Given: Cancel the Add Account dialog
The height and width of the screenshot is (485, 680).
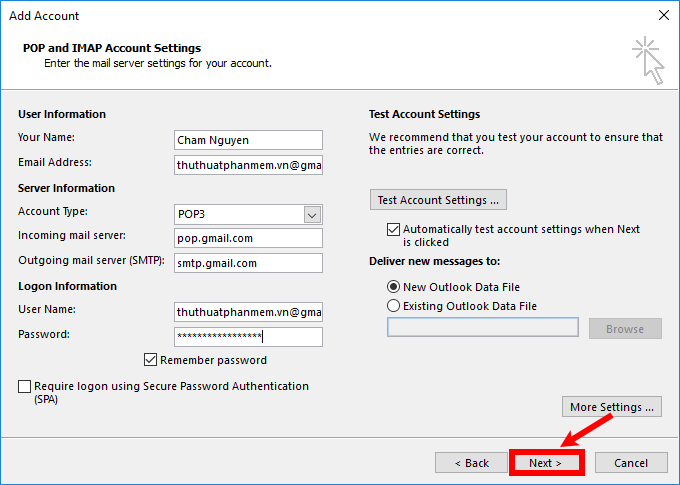Looking at the screenshot, I should [631, 463].
